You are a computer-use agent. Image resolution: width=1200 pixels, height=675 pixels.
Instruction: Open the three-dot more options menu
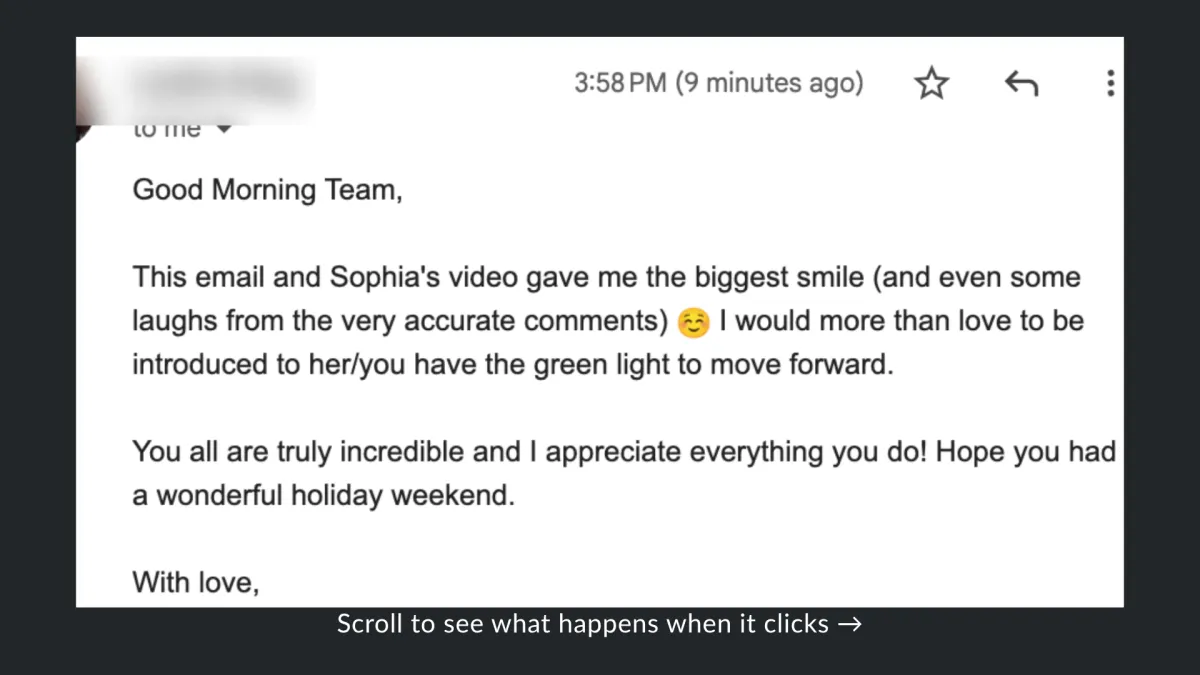1110,83
